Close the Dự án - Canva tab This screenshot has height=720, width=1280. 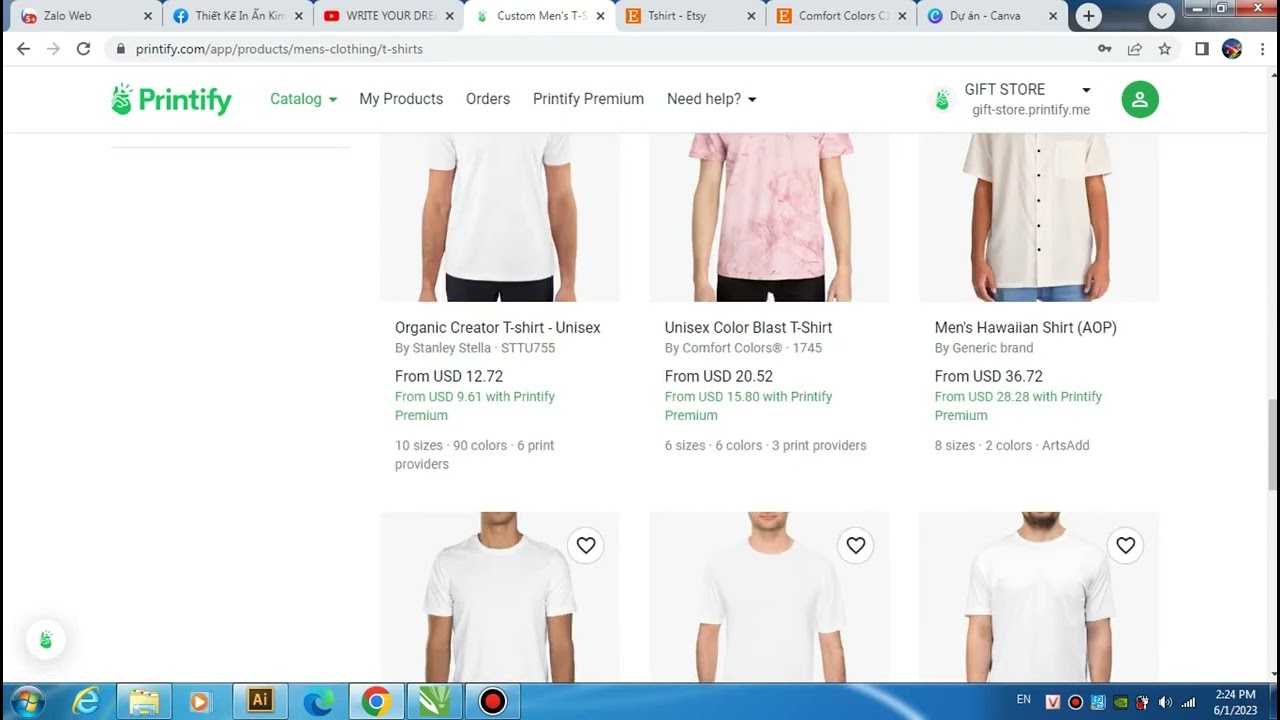(x=1053, y=16)
